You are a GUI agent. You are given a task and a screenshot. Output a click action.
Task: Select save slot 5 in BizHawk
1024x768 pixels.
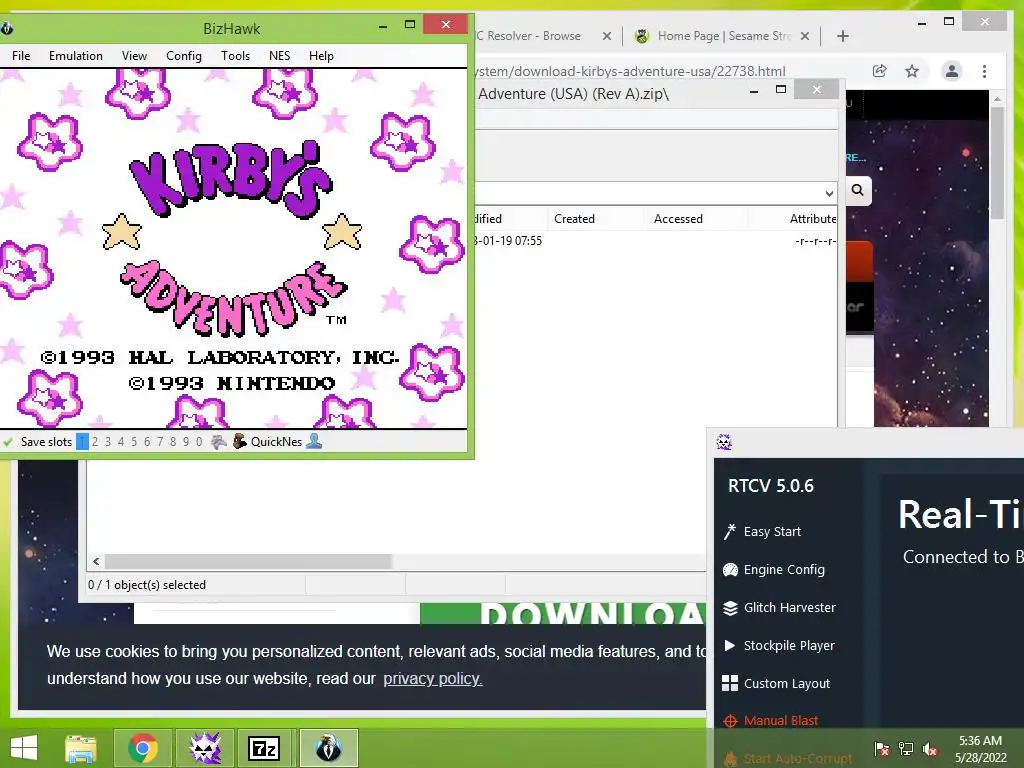(x=134, y=441)
